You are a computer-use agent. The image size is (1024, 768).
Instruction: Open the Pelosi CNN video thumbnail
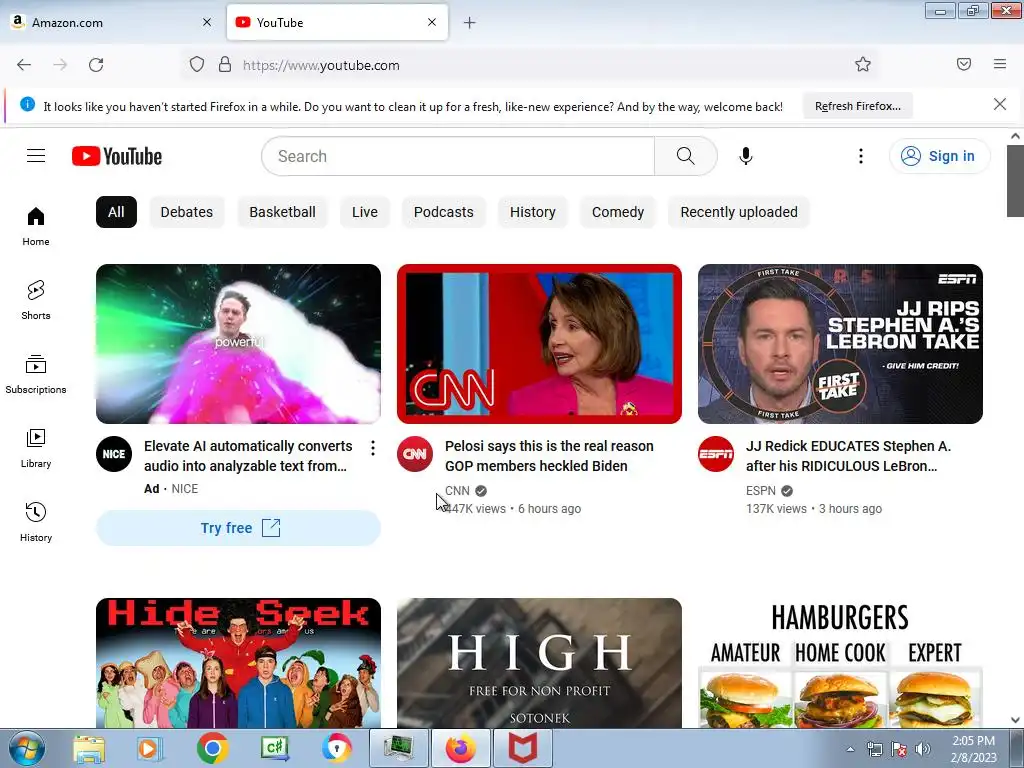(x=539, y=344)
